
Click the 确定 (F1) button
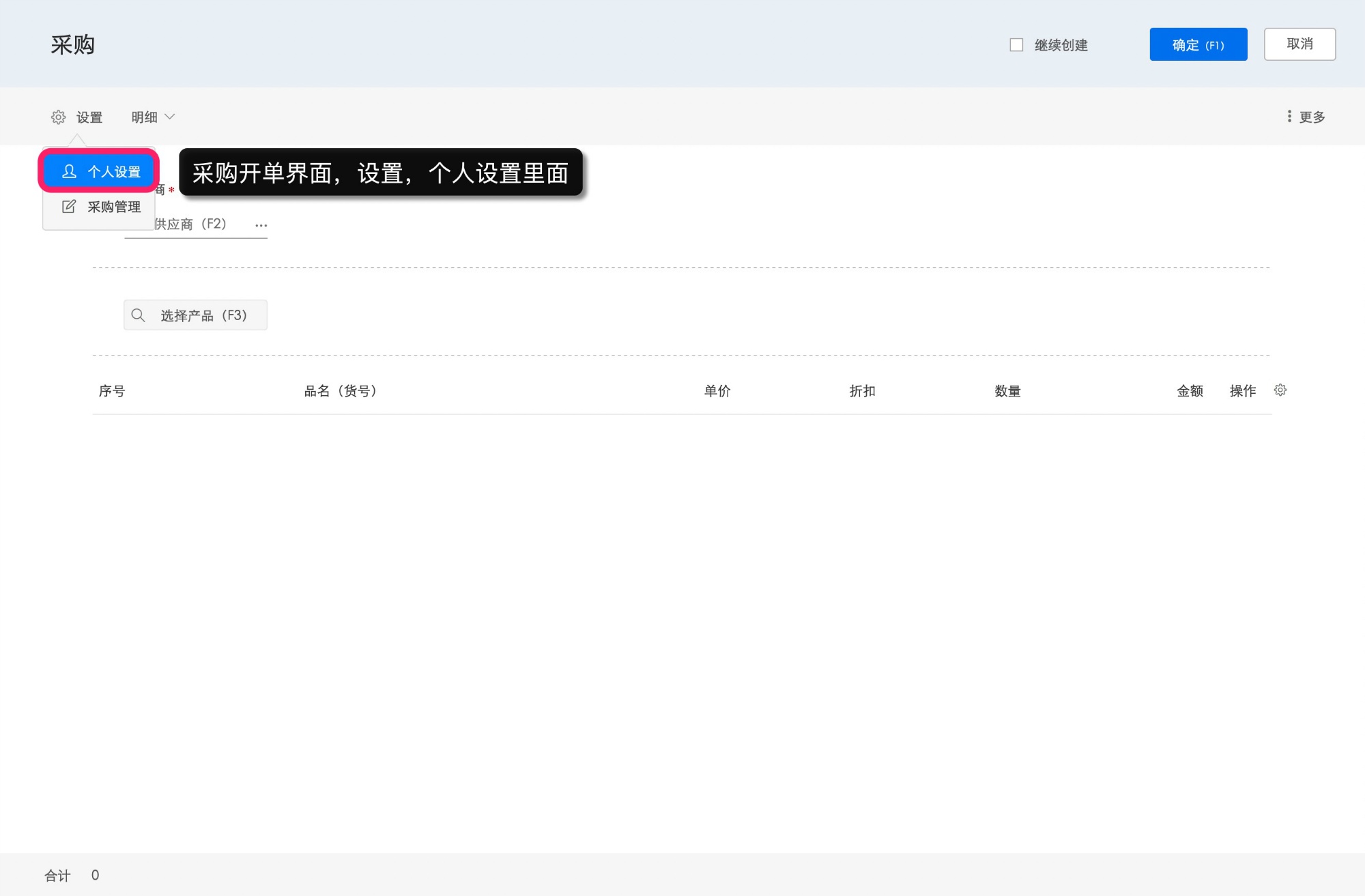pos(1198,44)
